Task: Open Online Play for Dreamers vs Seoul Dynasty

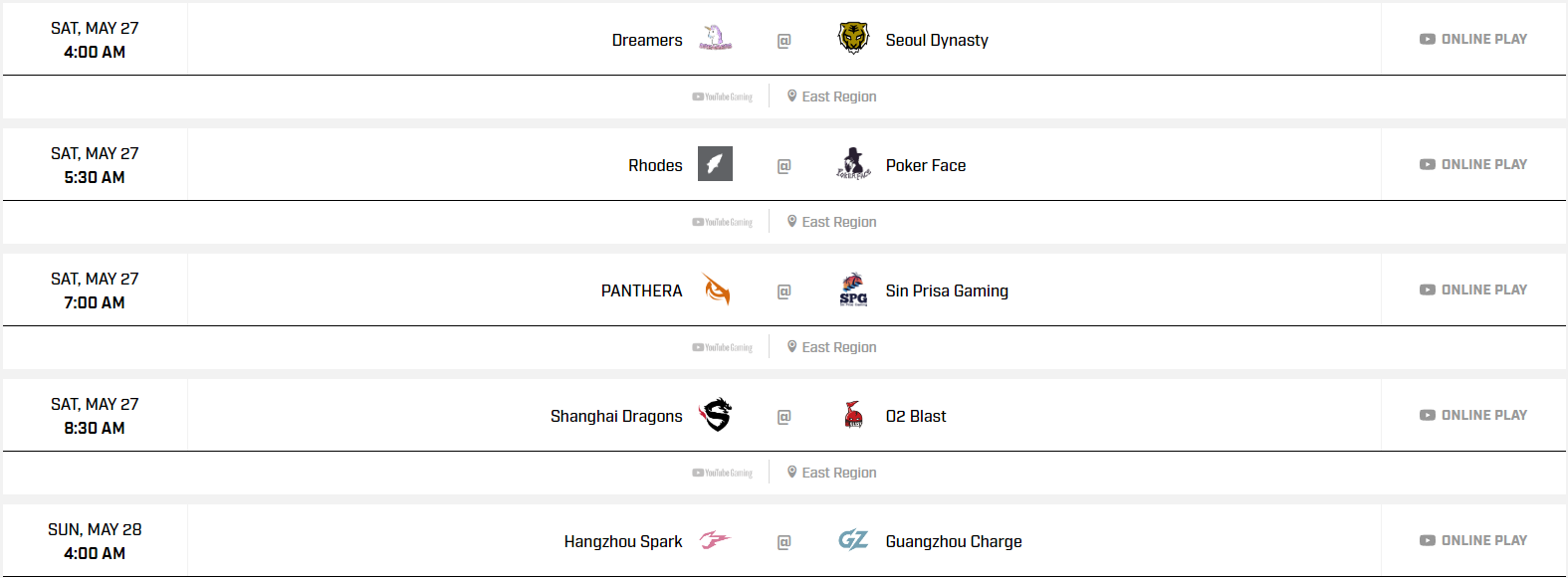Action: [1473, 40]
